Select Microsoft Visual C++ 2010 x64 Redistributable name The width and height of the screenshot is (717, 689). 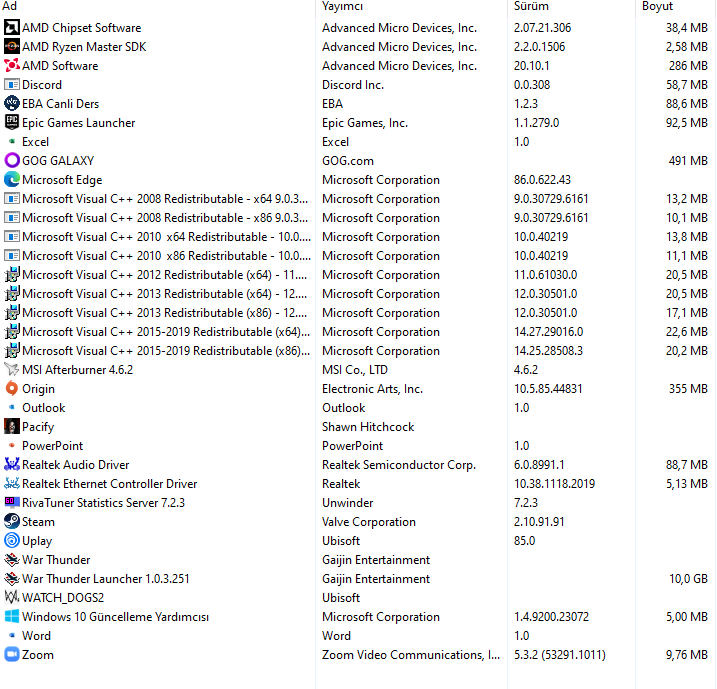pos(166,237)
